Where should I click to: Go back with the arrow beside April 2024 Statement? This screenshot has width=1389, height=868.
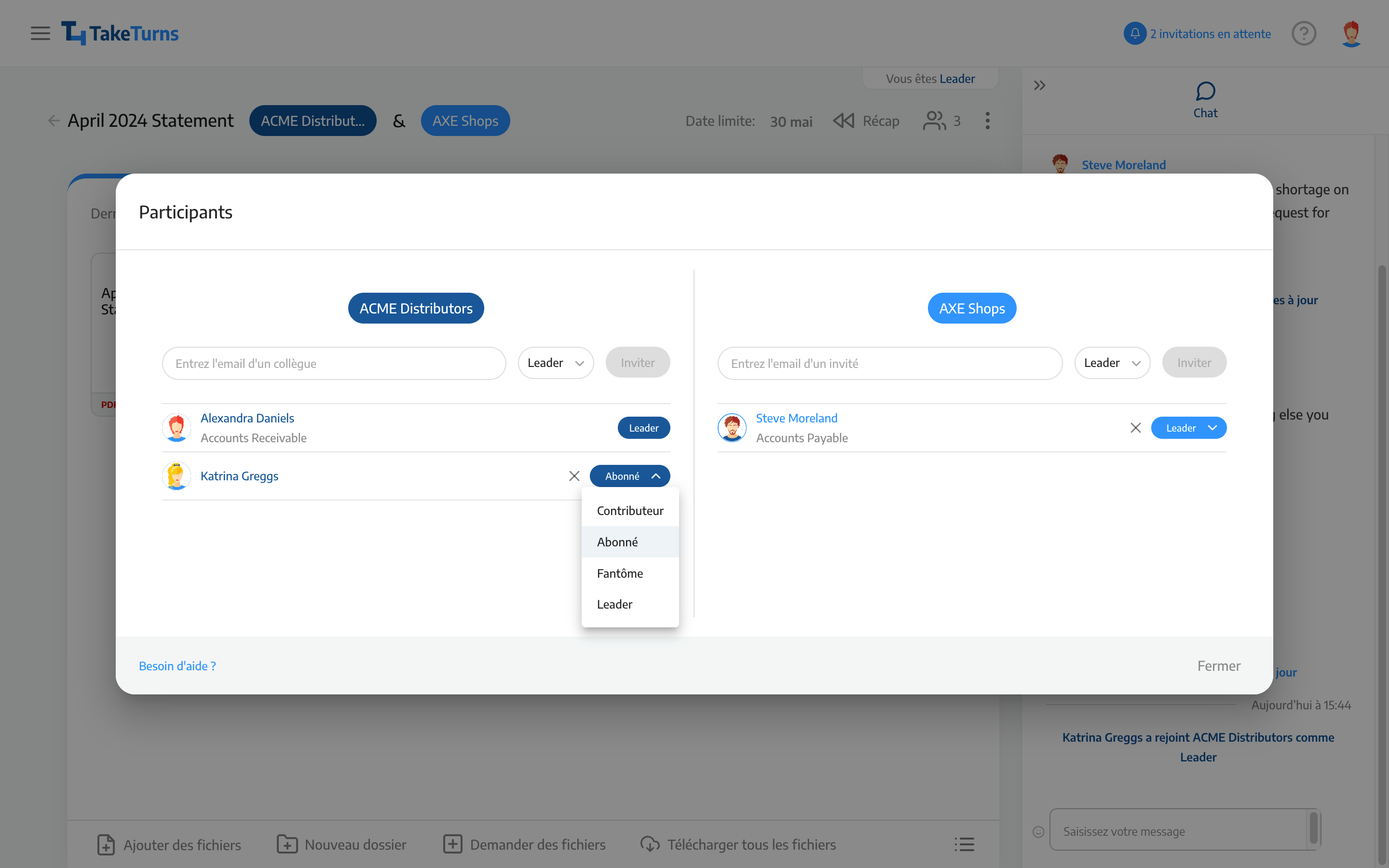pos(54,121)
